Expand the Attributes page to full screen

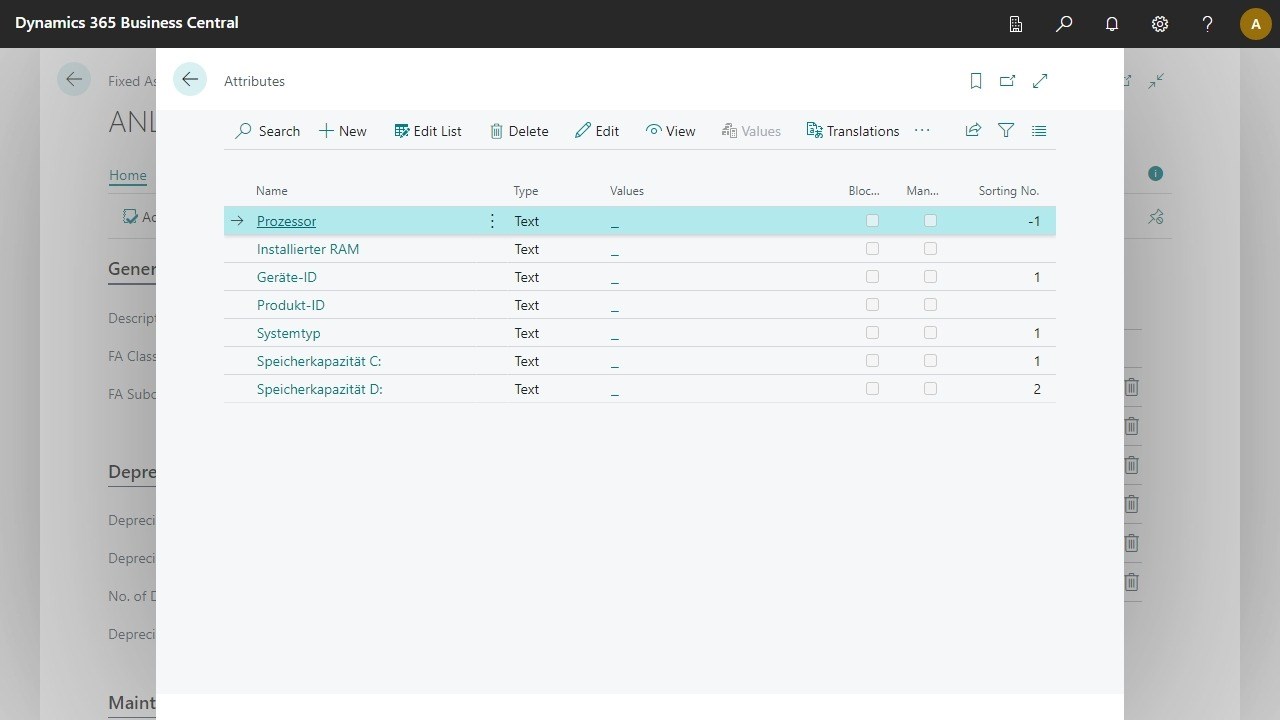pyautogui.click(x=1040, y=81)
